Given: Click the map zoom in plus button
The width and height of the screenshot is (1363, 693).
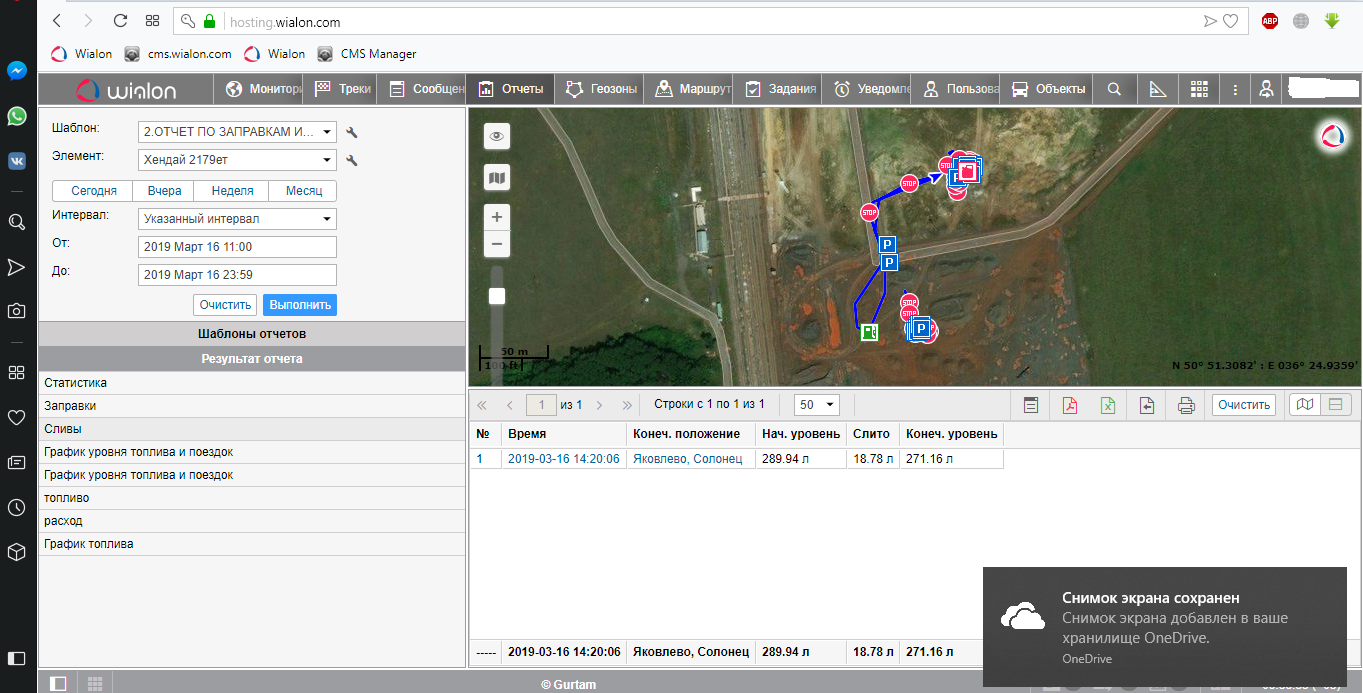Looking at the screenshot, I should pos(497,217).
